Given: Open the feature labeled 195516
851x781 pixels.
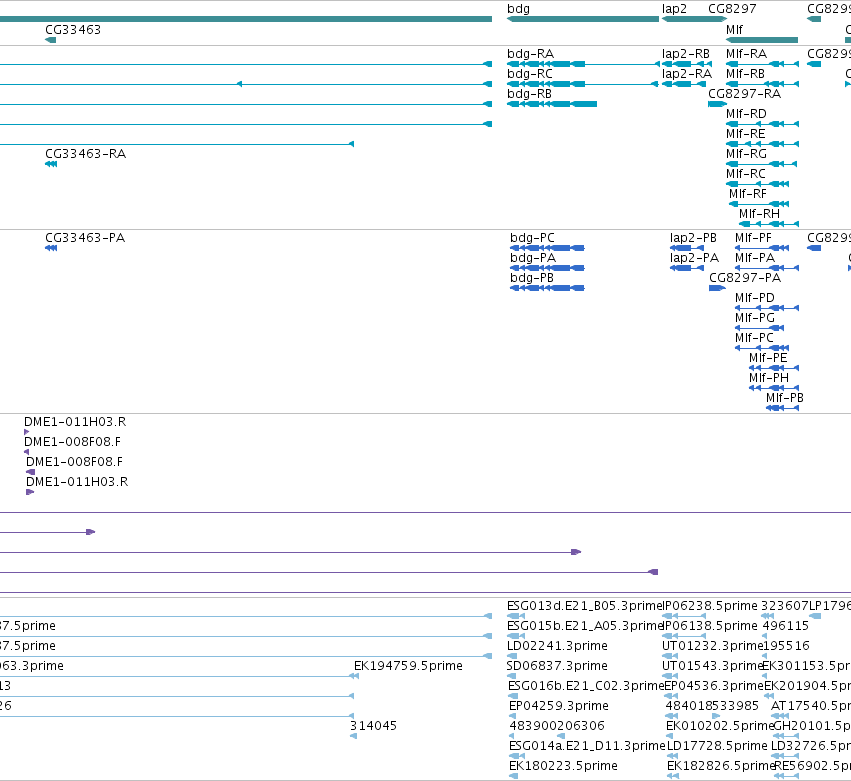Looking at the screenshot, I should coord(786,646).
